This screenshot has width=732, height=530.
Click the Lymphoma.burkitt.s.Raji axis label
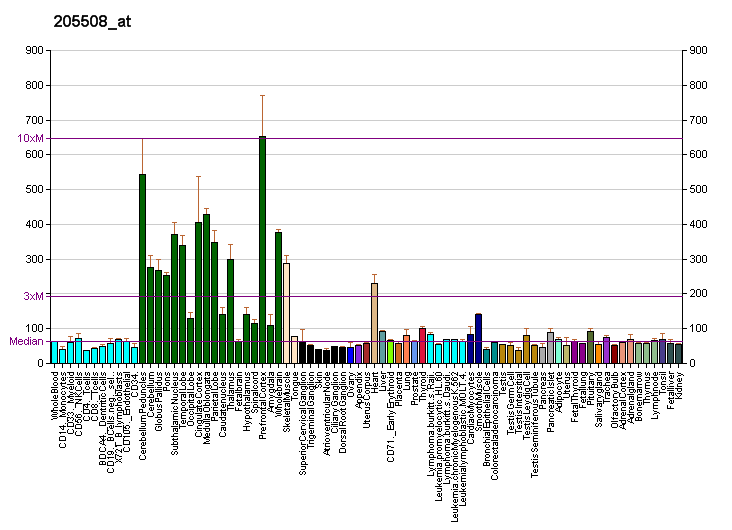[x=430, y=424]
